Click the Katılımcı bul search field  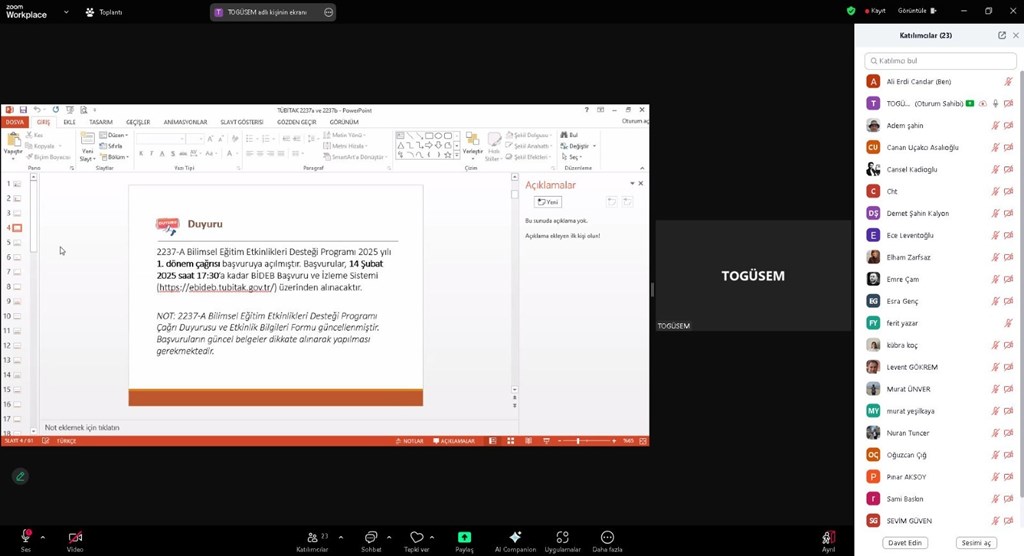point(939,61)
